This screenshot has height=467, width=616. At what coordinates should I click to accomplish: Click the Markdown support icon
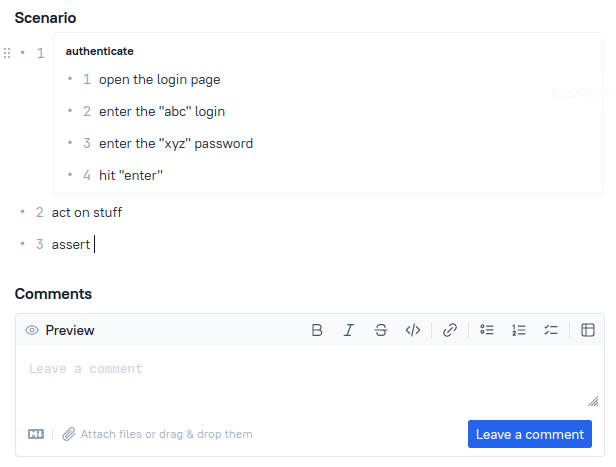coord(36,434)
